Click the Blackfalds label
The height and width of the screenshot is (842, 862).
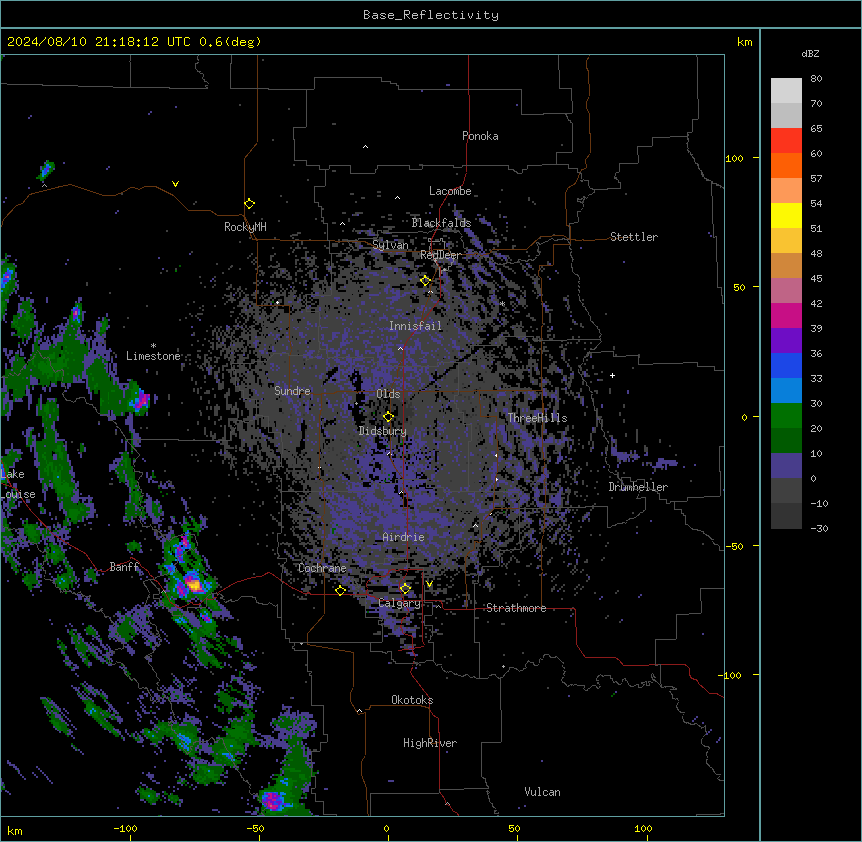(x=441, y=223)
